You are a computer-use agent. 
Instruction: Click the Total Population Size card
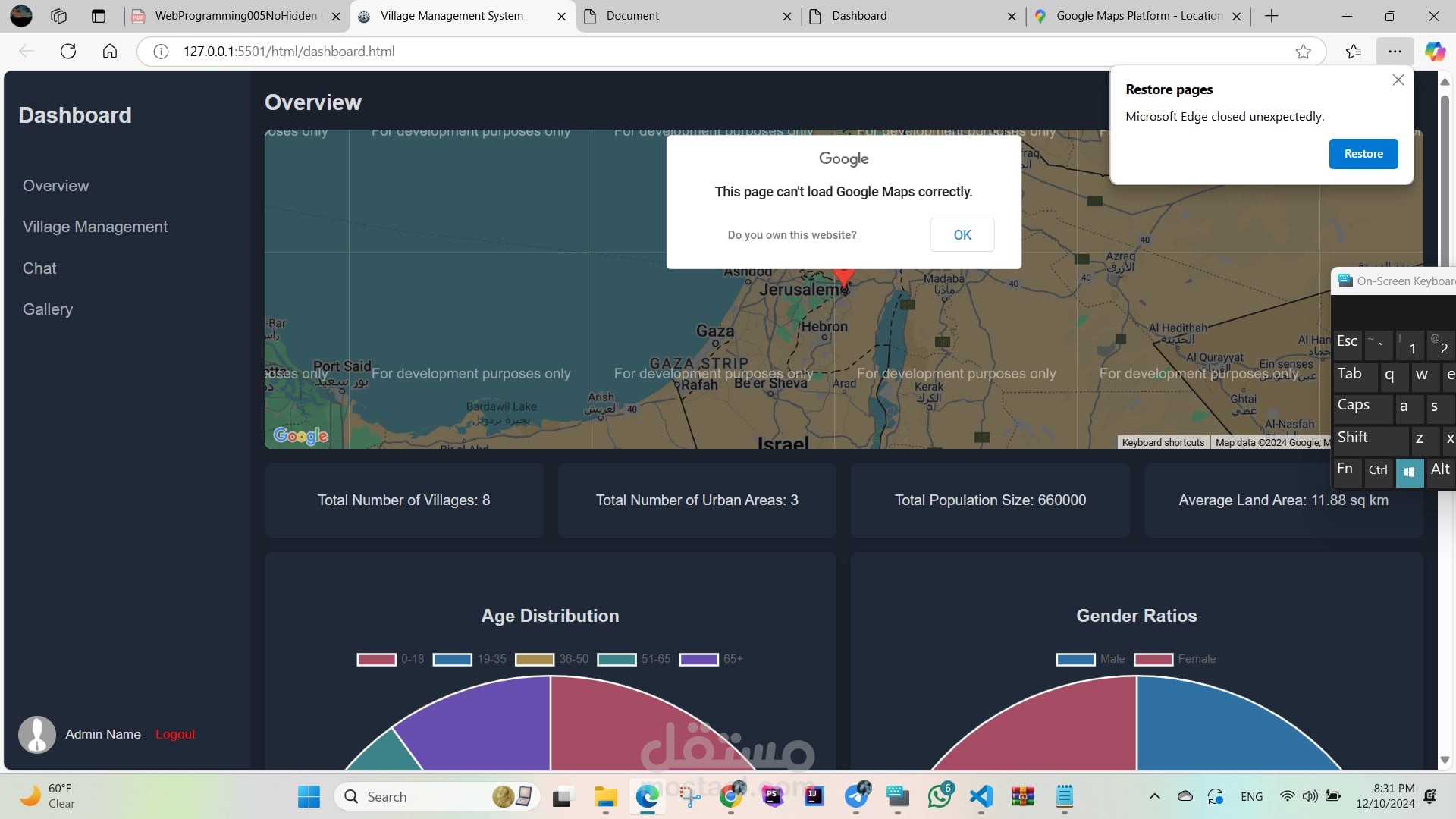pos(990,500)
